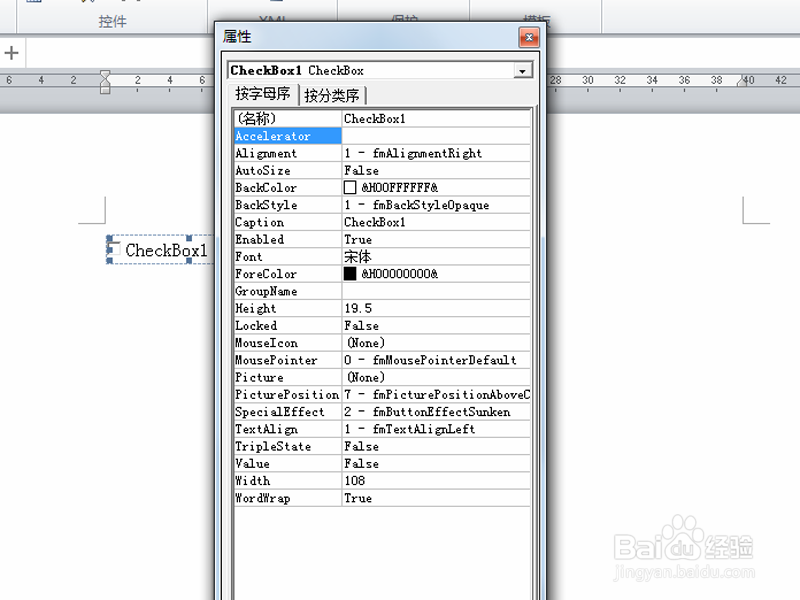Select the Alignment property row

point(382,153)
